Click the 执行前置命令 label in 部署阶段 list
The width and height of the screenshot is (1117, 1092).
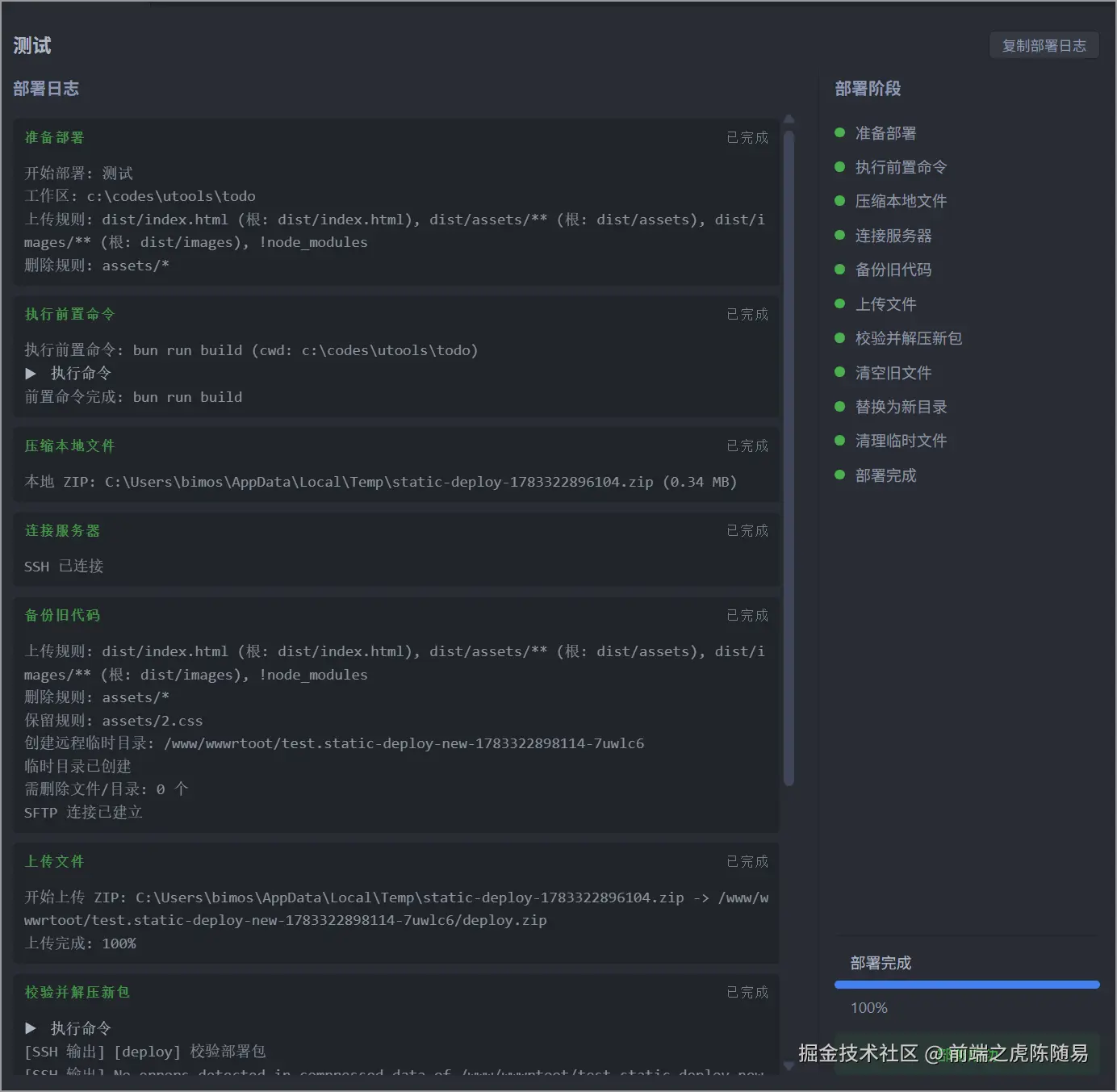(x=901, y=167)
